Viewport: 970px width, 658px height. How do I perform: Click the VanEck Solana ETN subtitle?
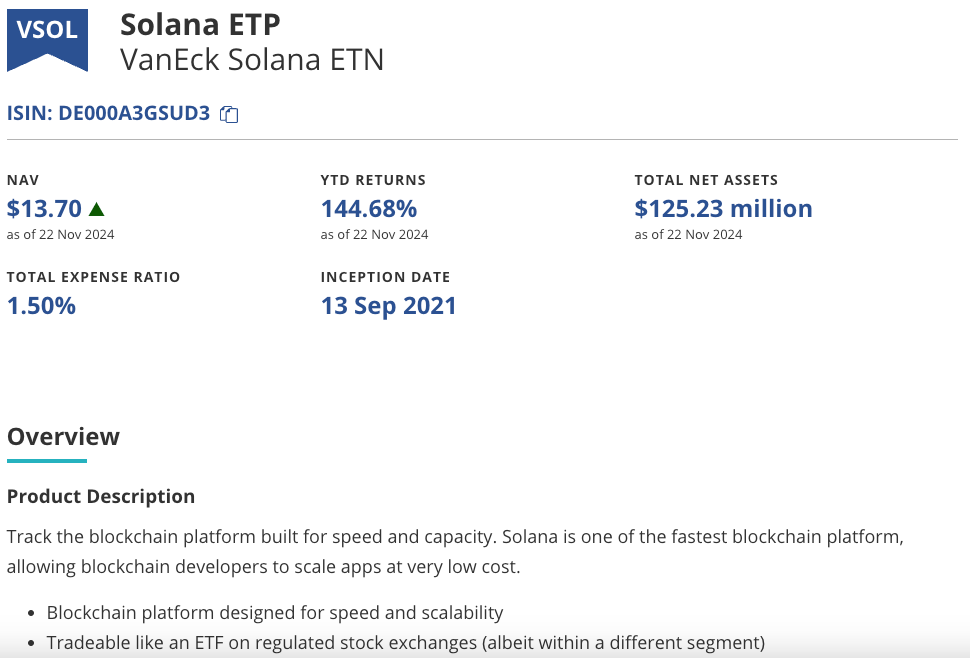coord(252,60)
